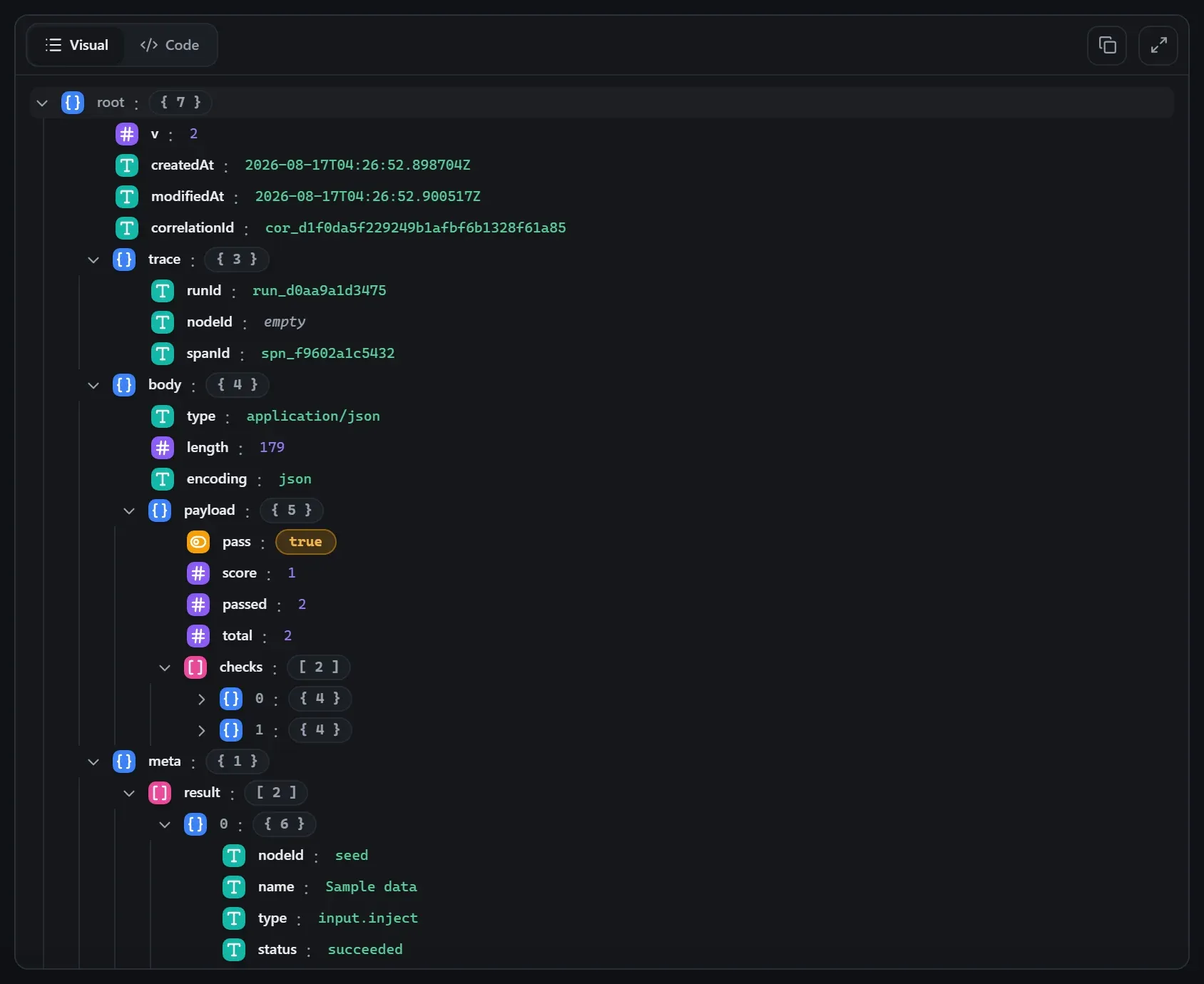Collapse the body object chevron
Viewport: 1204px width, 984px height.
coord(93,385)
